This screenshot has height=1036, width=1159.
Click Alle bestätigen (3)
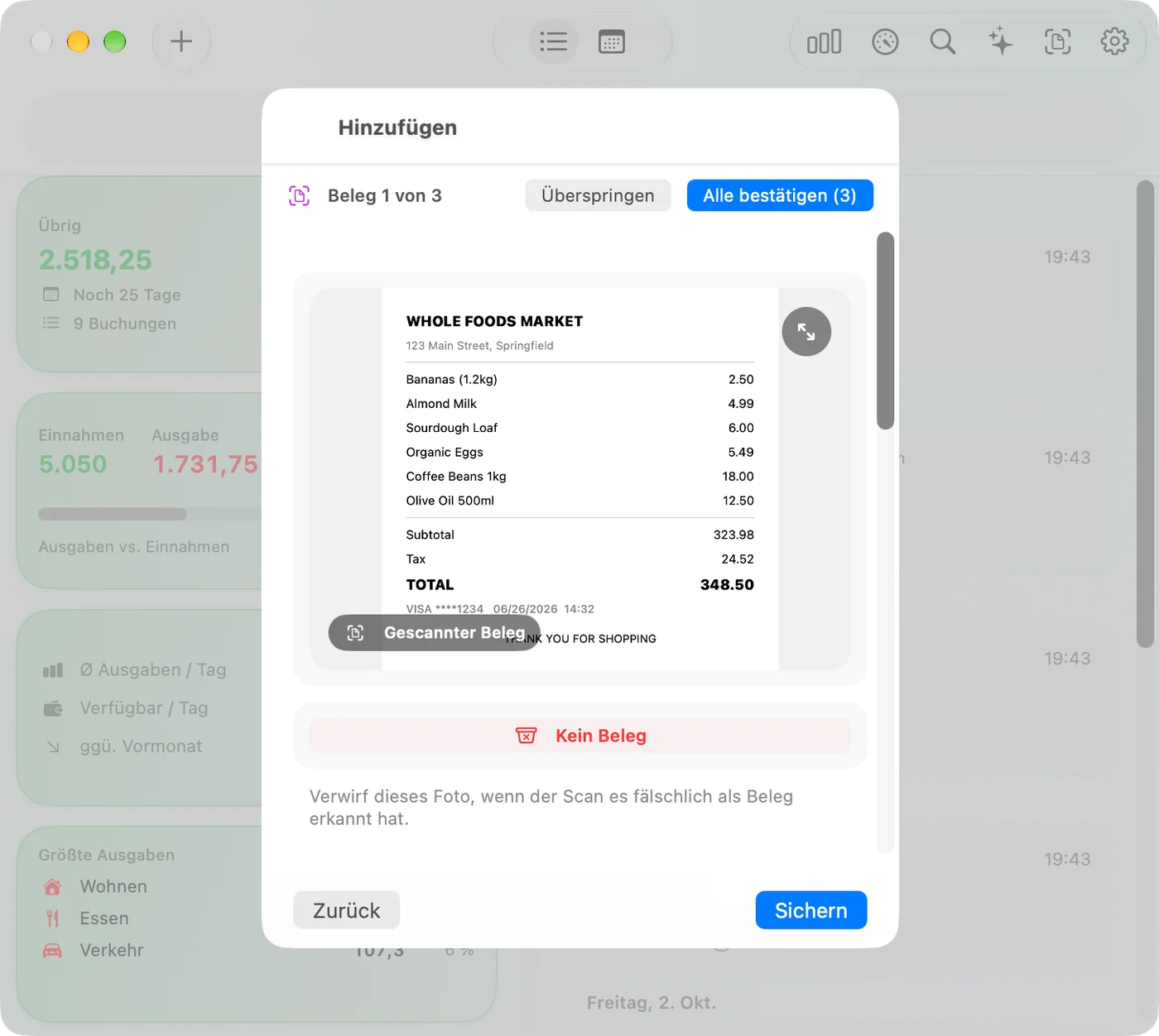coord(780,195)
